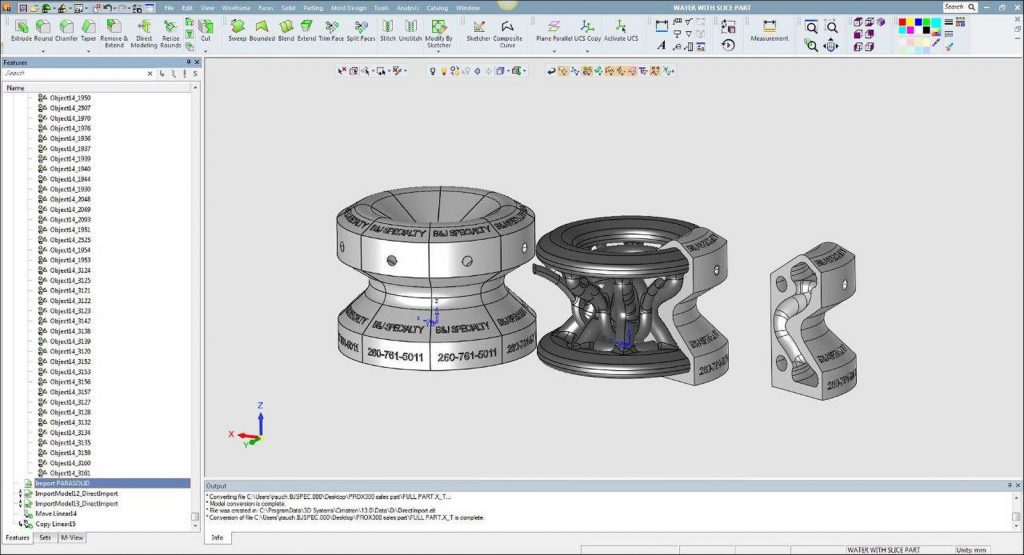Image resolution: width=1024 pixels, height=555 pixels.
Task: Switch to the M-View tab
Action: tap(72, 537)
